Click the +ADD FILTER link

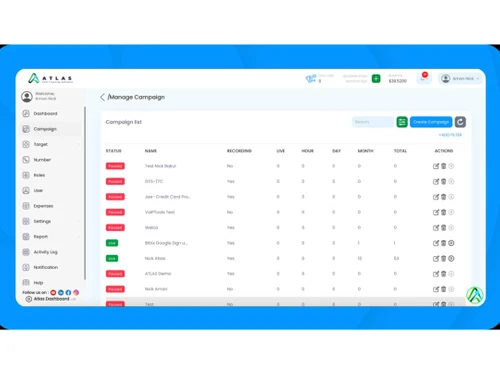[450, 135]
